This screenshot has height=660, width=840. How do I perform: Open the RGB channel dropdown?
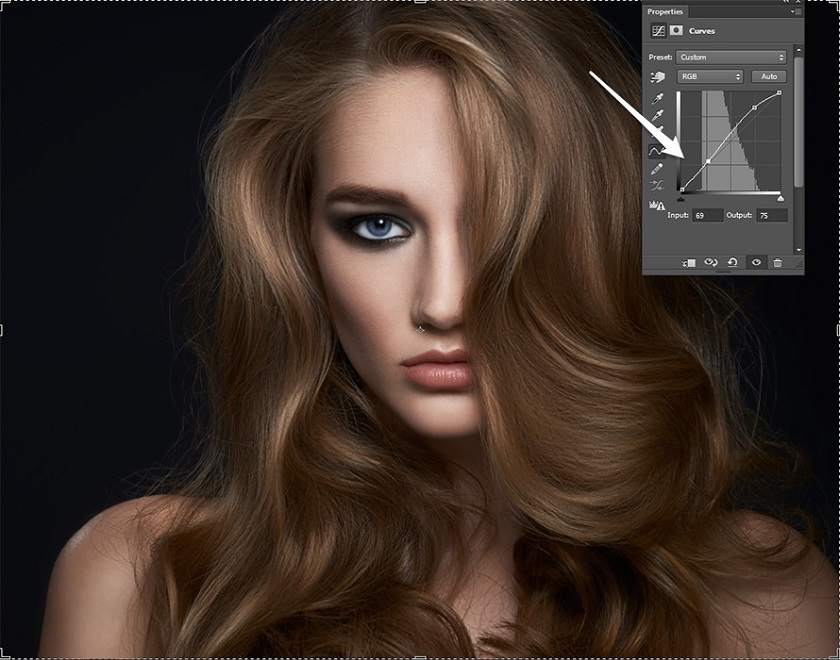tap(710, 77)
